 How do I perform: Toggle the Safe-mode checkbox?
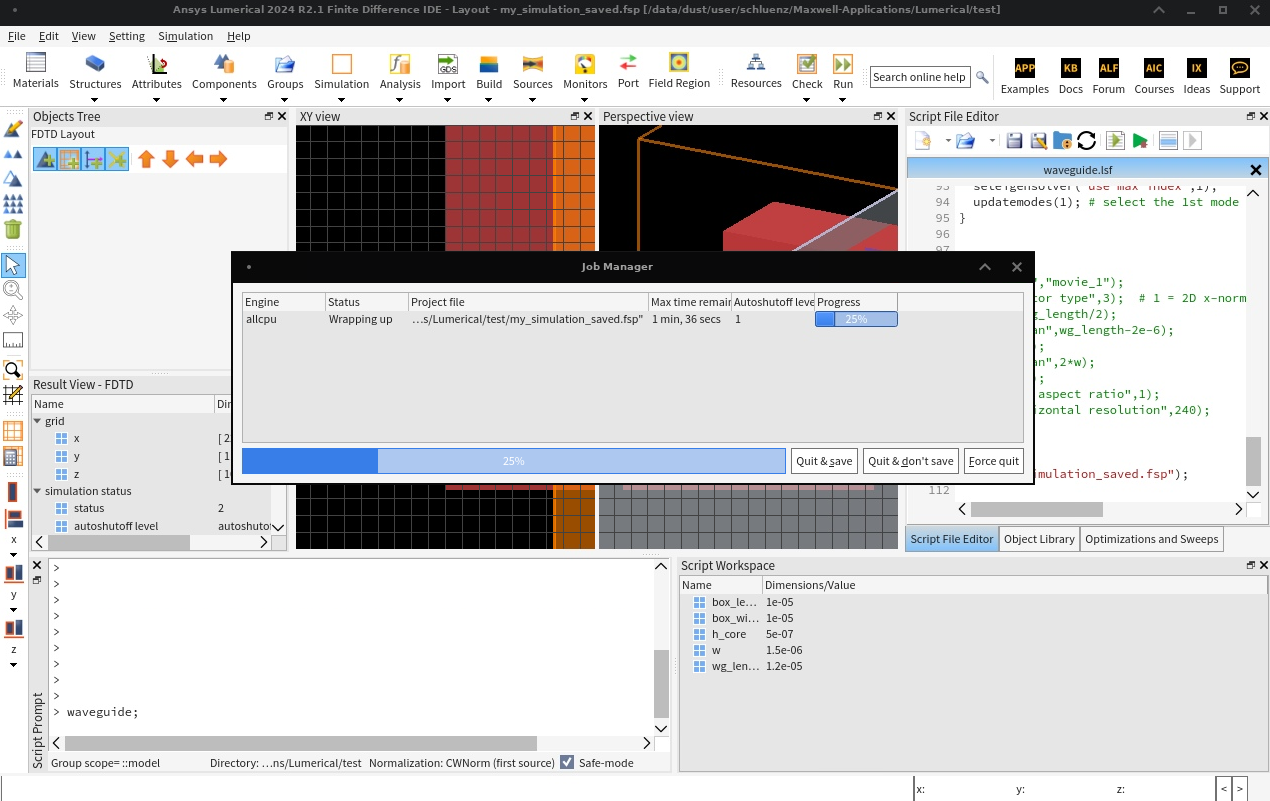567,762
